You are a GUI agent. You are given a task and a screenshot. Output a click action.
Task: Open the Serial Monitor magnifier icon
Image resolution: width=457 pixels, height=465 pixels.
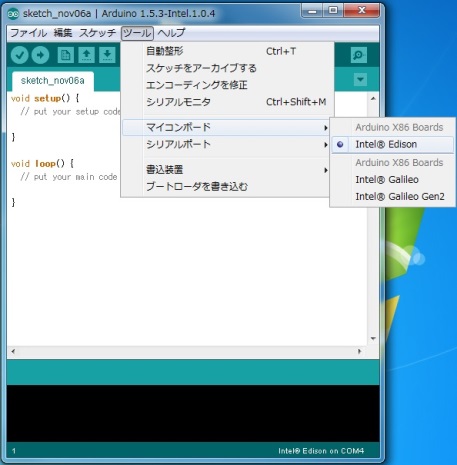pos(359,55)
